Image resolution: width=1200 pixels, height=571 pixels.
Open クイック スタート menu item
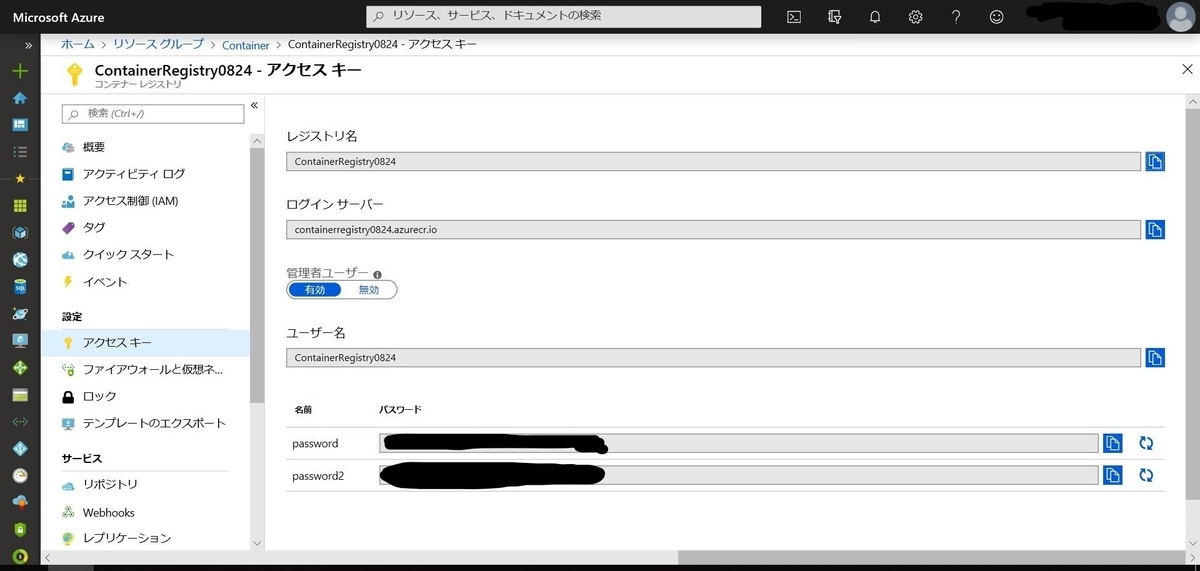pyautogui.click(x=145, y=255)
